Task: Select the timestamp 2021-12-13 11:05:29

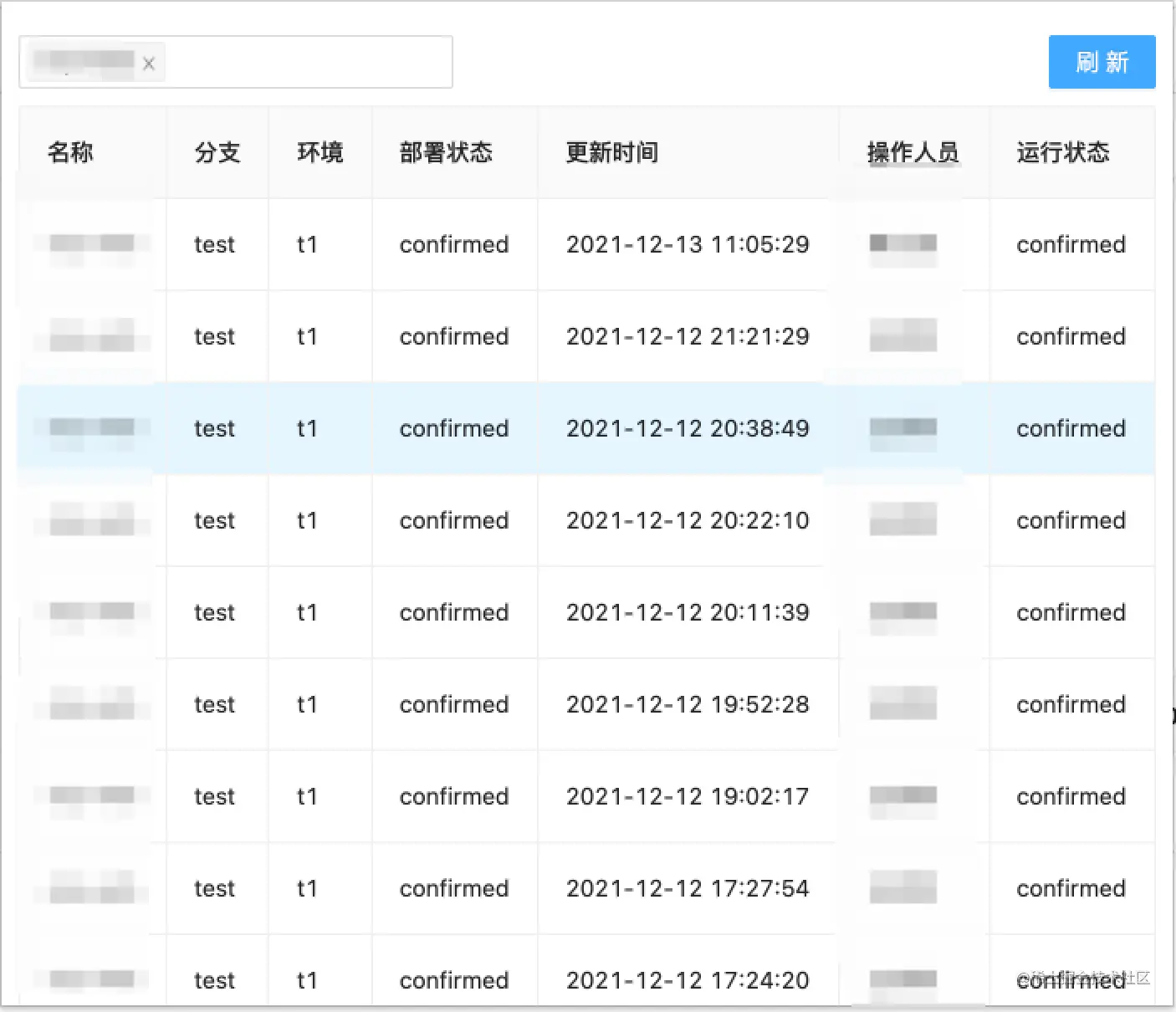Action: [x=688, y=244]
